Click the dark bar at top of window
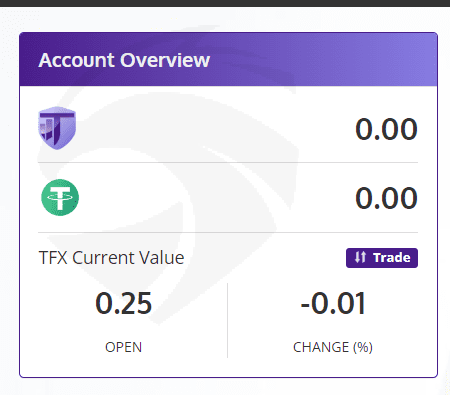The width and height of the screenshot is (450, 395). pyautogui.click(x=225, y=3)
